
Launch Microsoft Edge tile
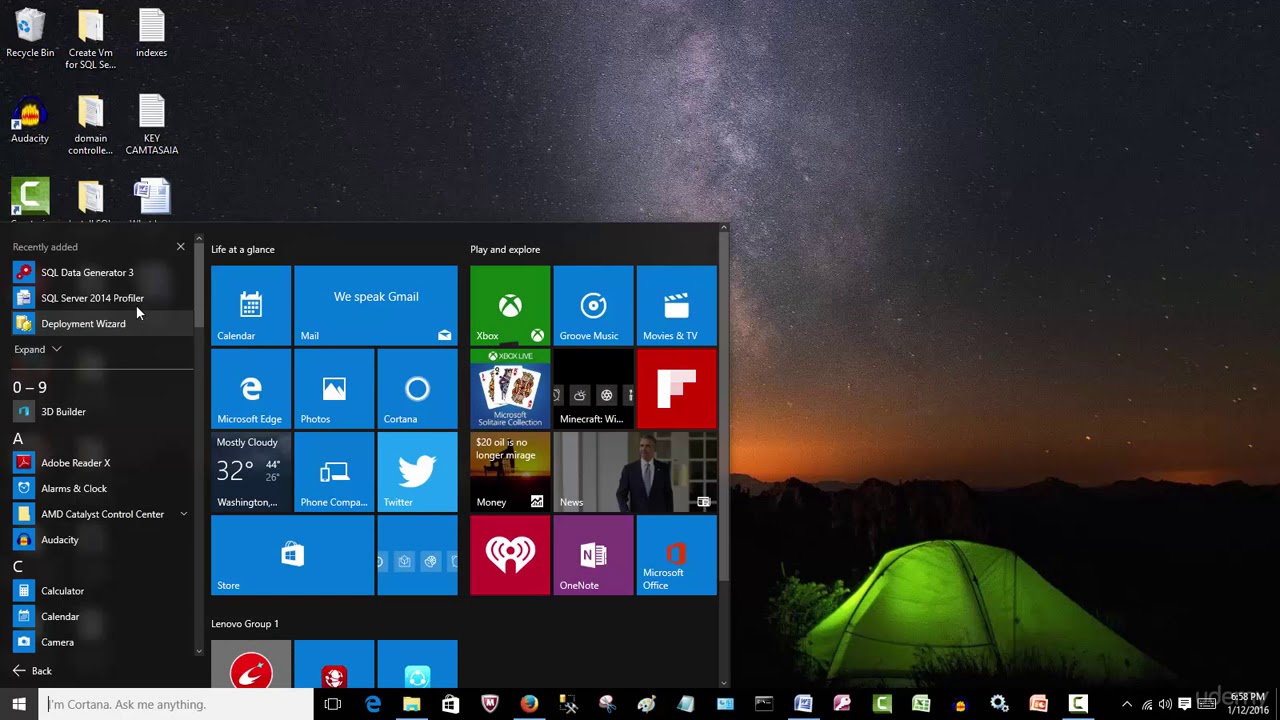tap(251, 388)
